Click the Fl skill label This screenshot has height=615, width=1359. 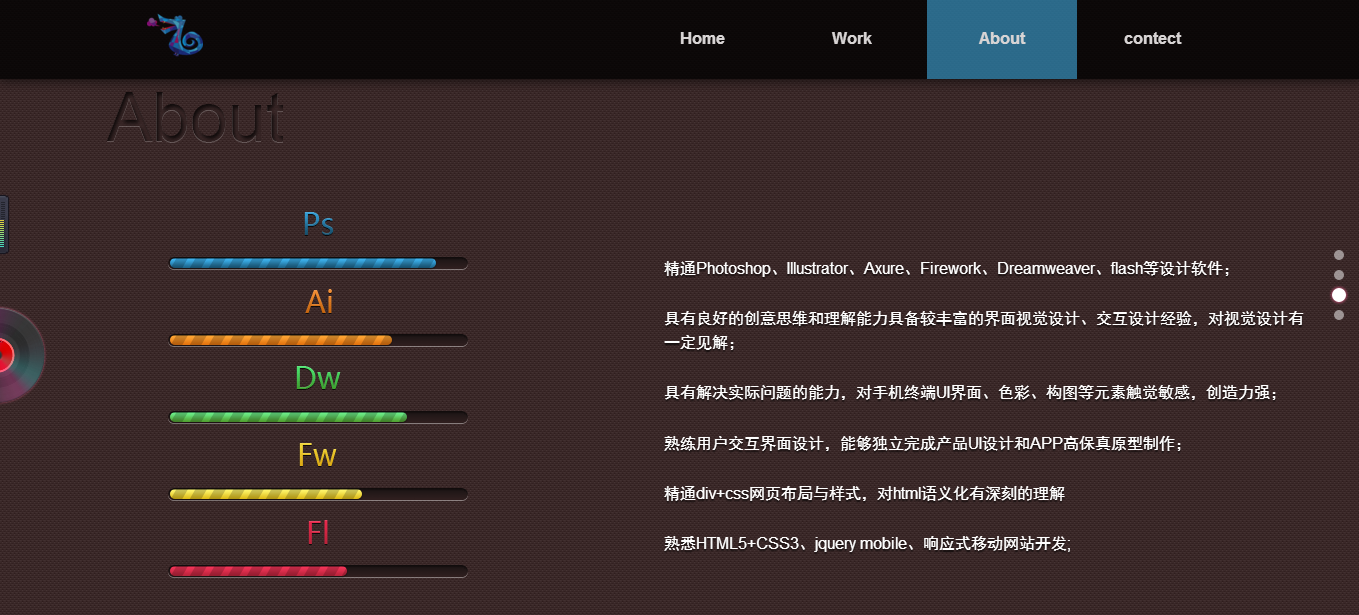318,532
